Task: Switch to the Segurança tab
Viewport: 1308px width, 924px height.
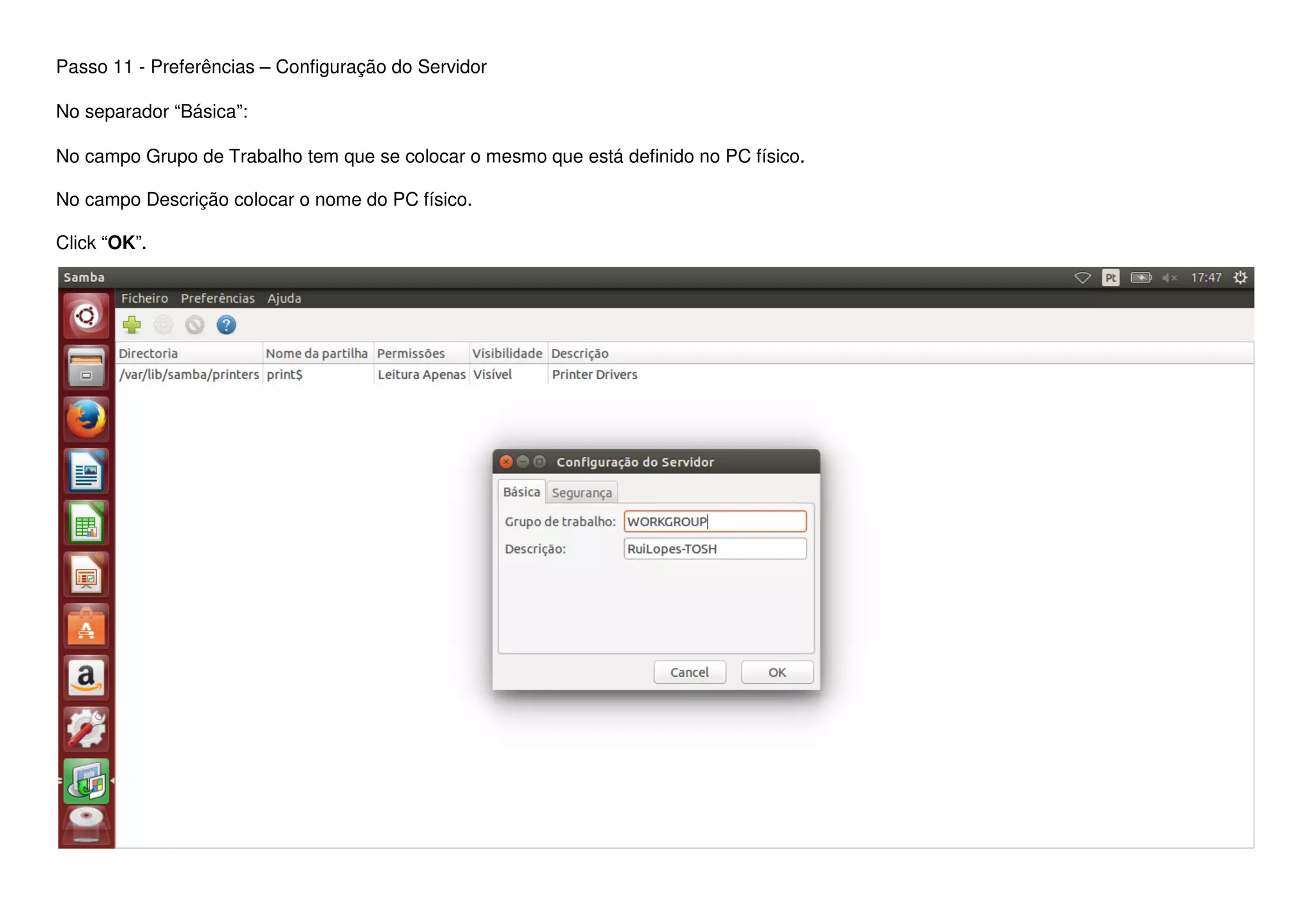Action: click(582, 492)
